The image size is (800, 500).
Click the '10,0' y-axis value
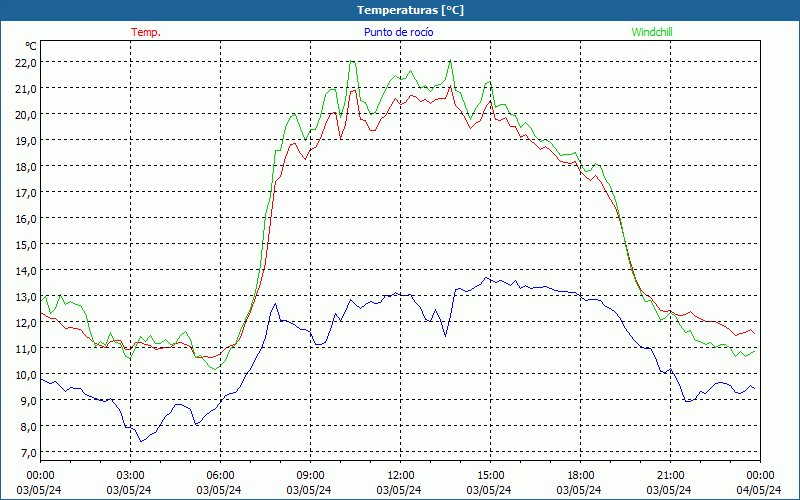pyautogui.click(x=26, y=376)
